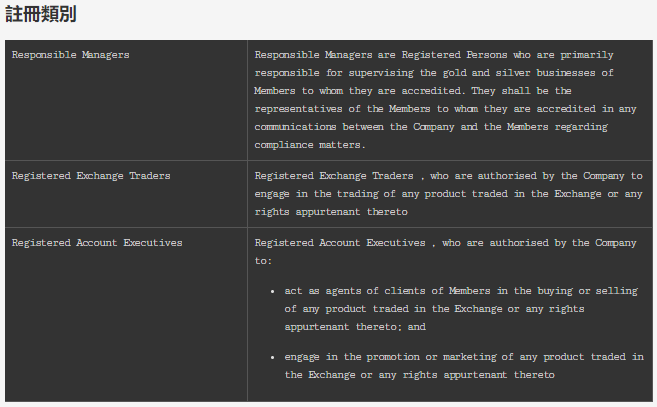Select the Responsible Managers row label
Image resolution: width=657 pixels, height=407 pixels.
(70, 55)
